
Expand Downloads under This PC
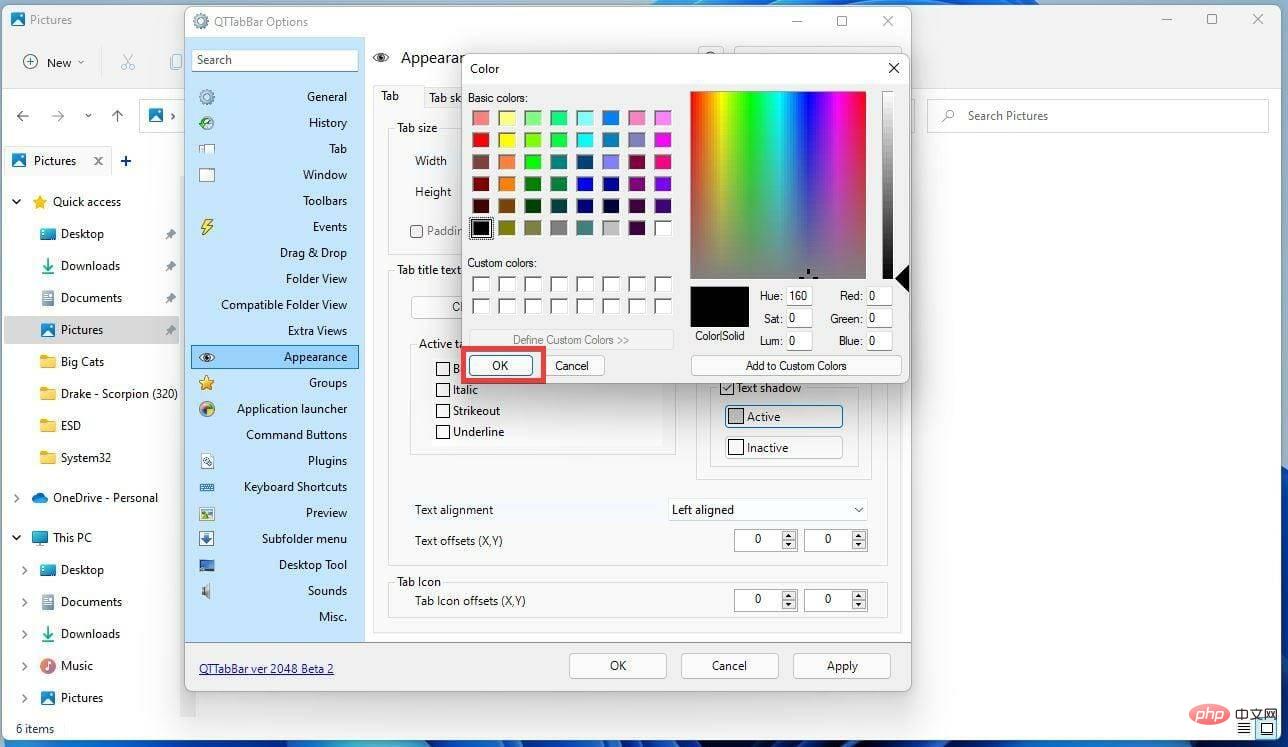click(25, 634)
